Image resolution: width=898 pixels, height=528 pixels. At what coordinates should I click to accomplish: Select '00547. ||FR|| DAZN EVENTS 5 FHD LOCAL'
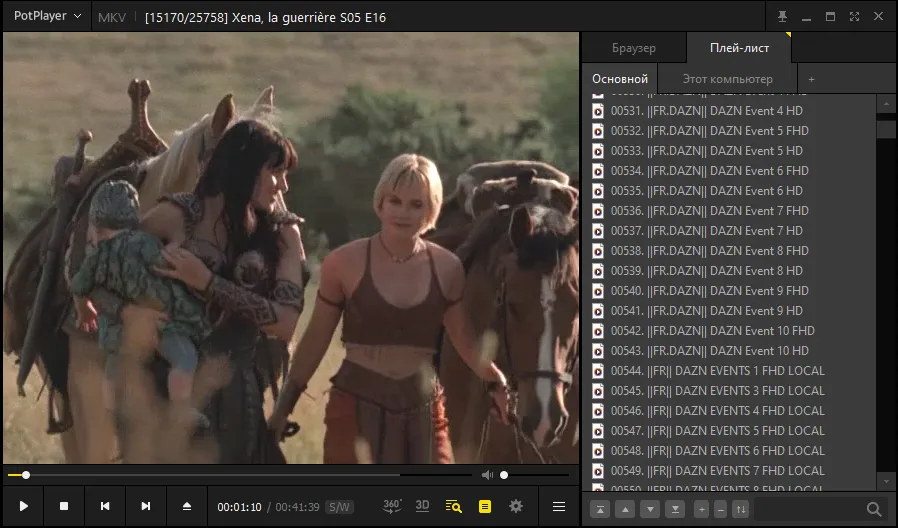pyautogui.click(x=730, y=431)
